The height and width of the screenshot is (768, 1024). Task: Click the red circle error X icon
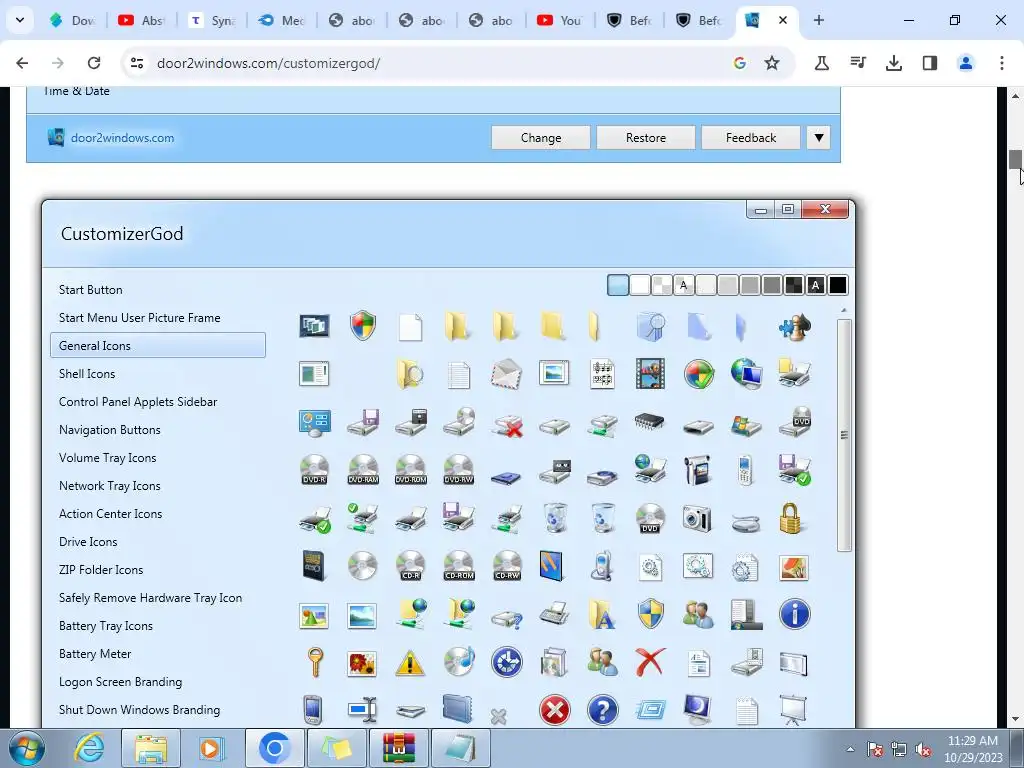[554, 710]
